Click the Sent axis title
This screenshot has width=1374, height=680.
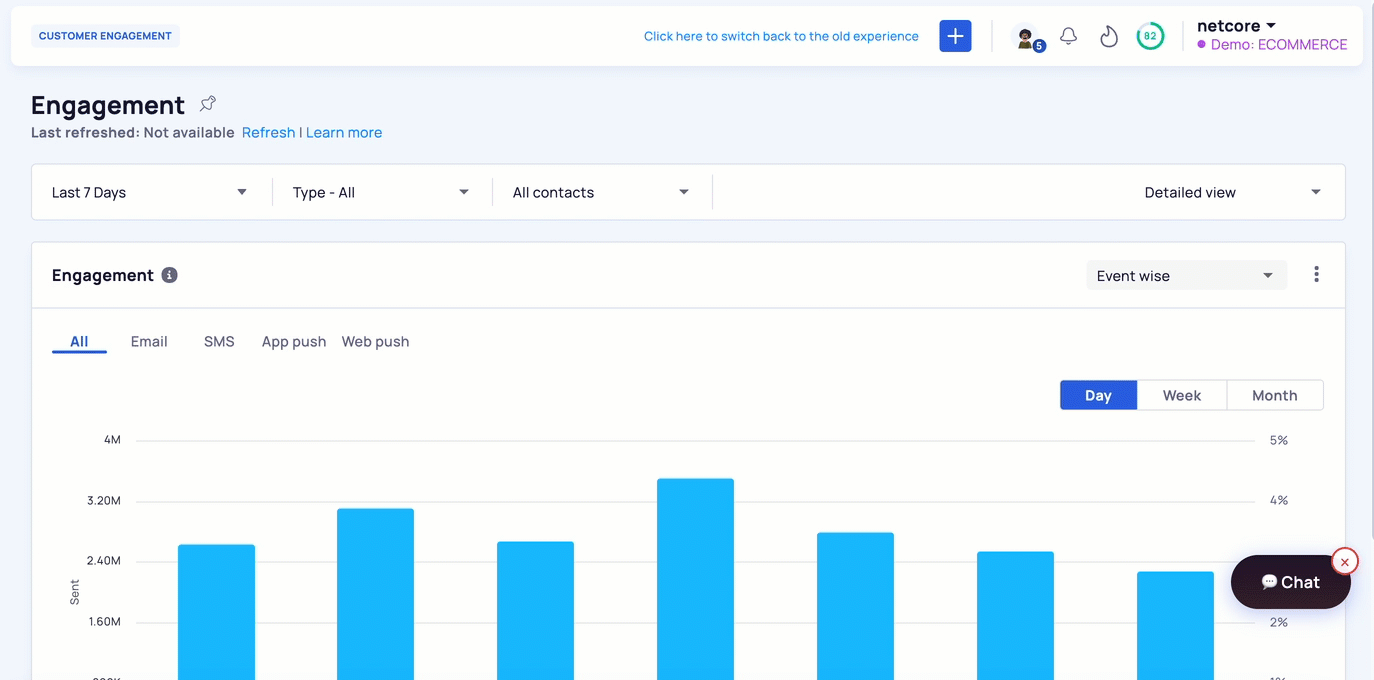pos(75,592)
